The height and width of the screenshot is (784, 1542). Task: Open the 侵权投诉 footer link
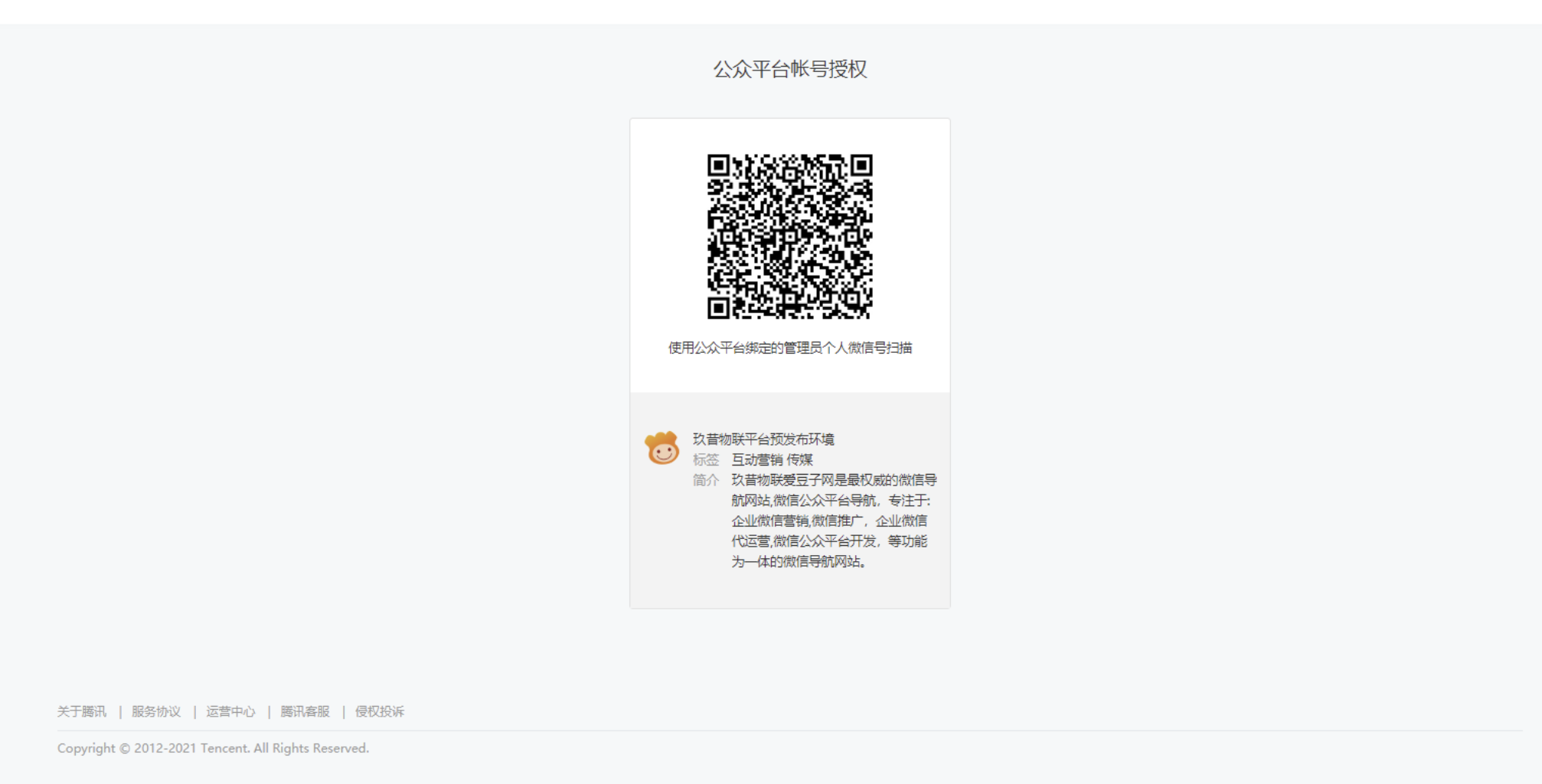(x=379, y=711)
